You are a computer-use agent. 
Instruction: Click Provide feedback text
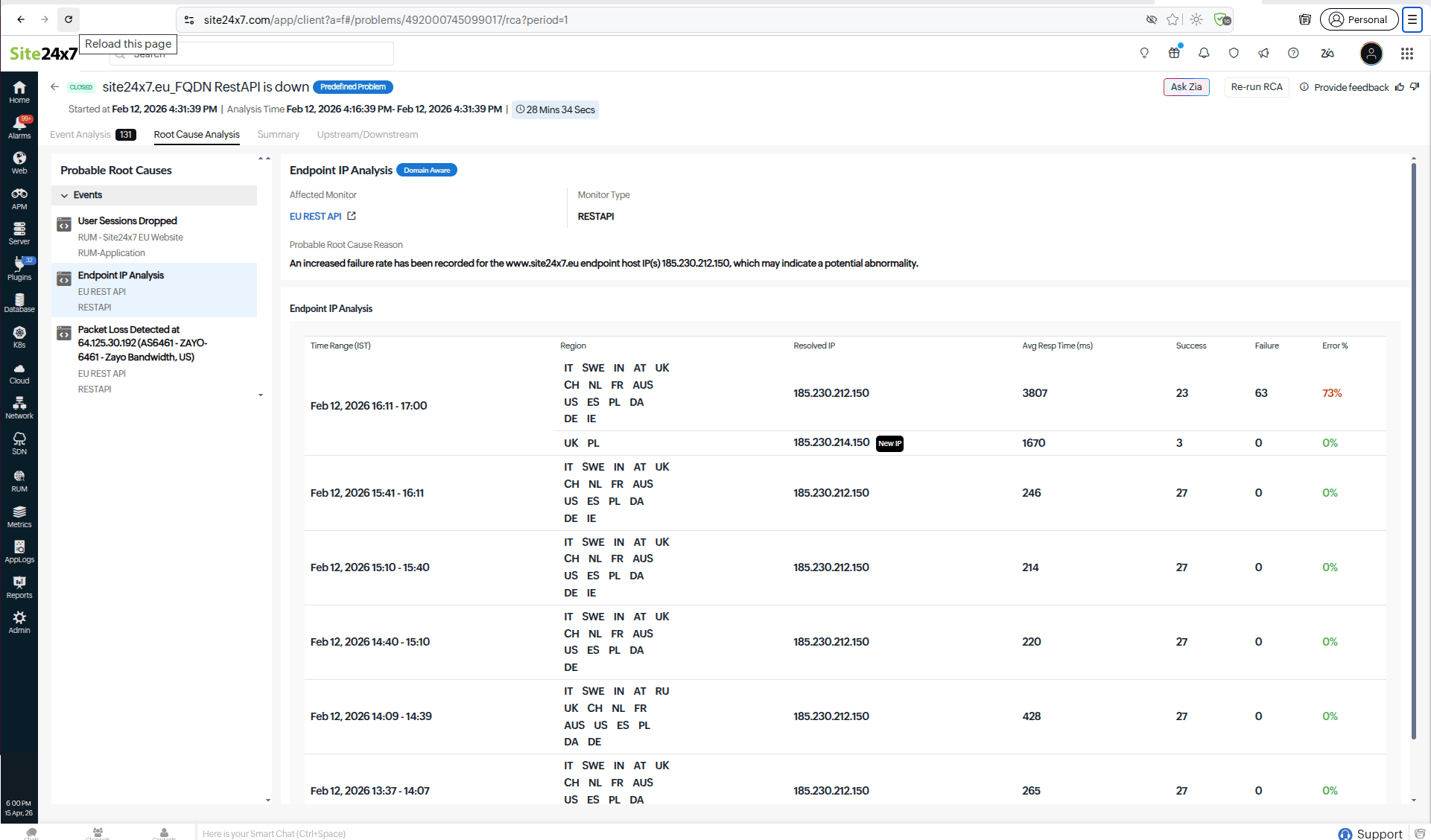[x=1351, y=87]
